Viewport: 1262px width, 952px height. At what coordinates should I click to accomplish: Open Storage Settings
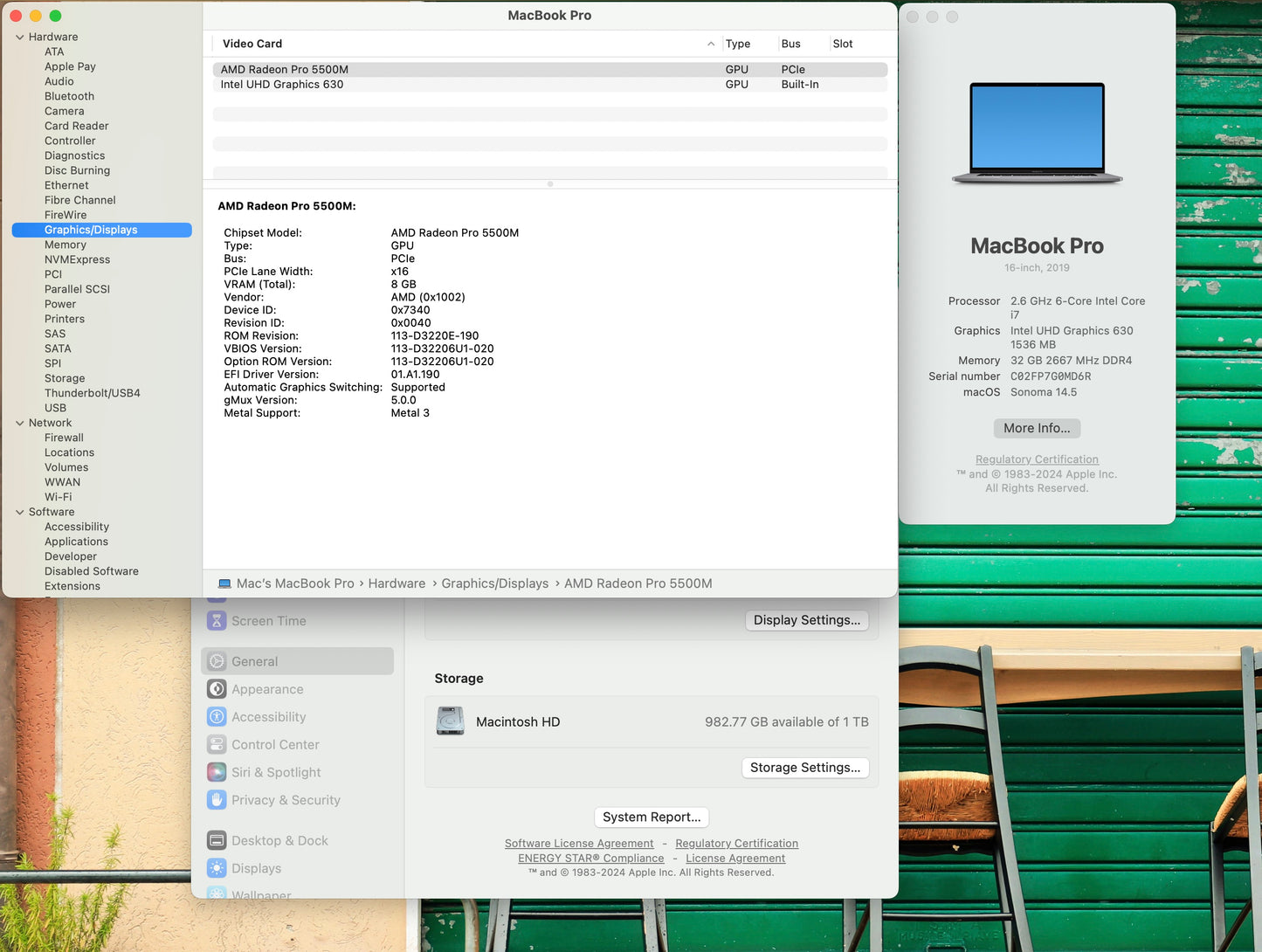804,768
